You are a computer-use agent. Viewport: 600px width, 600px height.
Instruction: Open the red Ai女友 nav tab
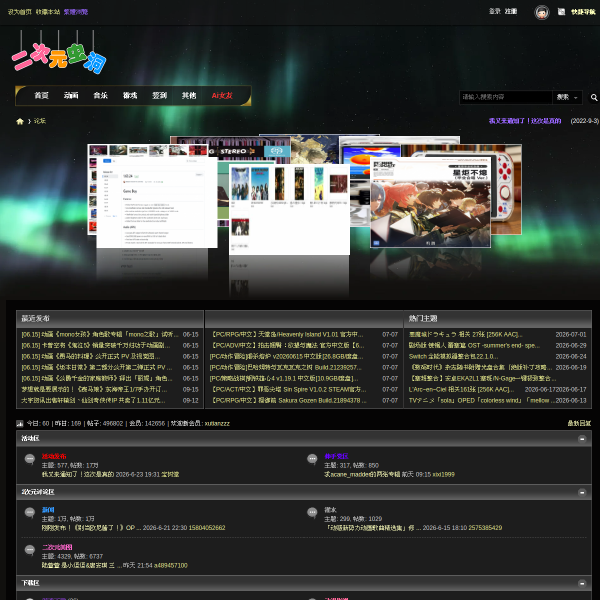click(222, 95)
